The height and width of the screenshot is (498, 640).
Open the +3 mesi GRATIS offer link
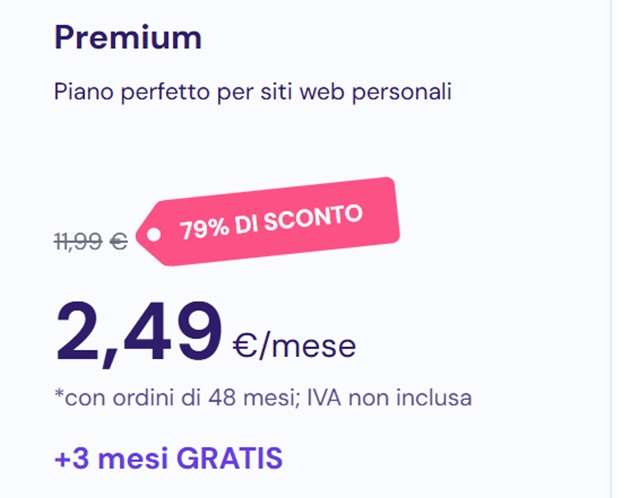[169, 458]
